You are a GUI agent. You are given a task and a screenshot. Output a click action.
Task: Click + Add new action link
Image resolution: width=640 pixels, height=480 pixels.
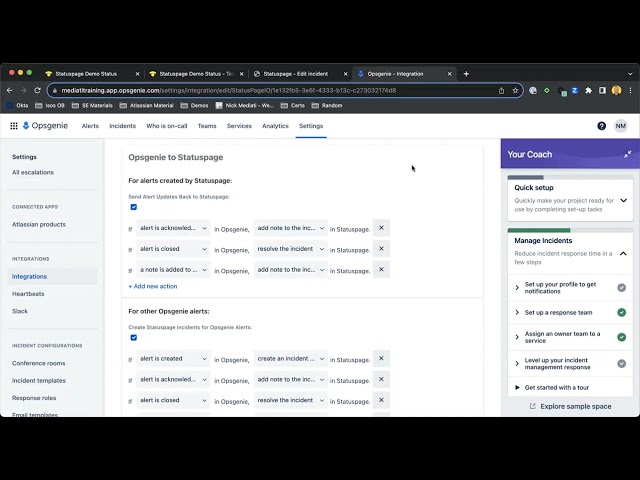click(x=153, y=287)
